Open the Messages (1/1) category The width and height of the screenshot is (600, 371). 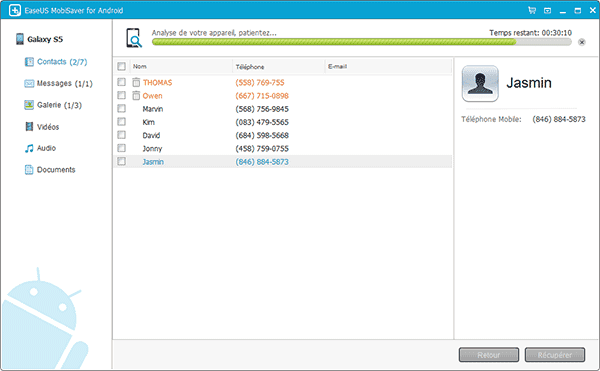click(59, 83)
